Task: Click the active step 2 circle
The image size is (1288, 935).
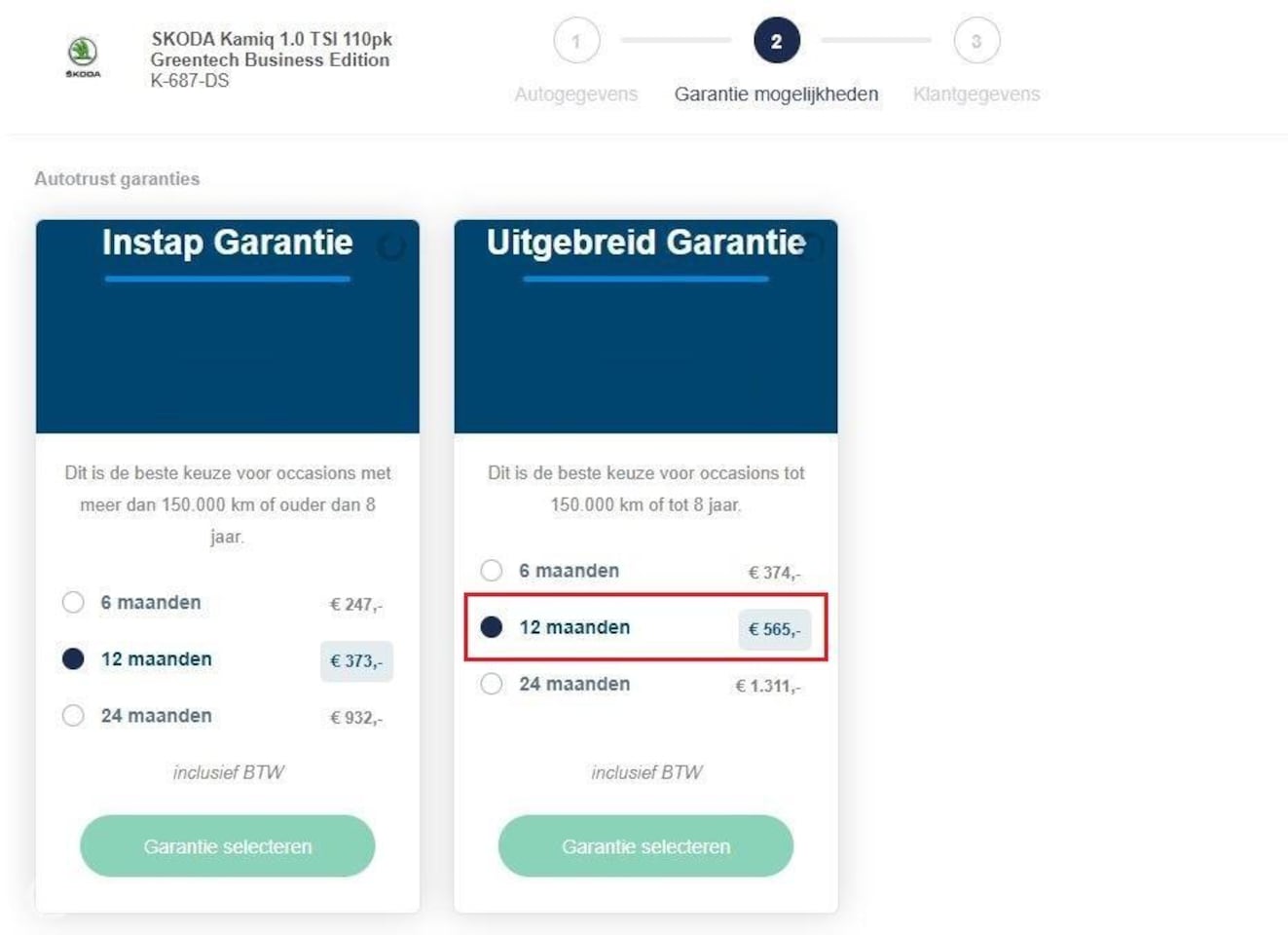Action: (x=776, y=41)
